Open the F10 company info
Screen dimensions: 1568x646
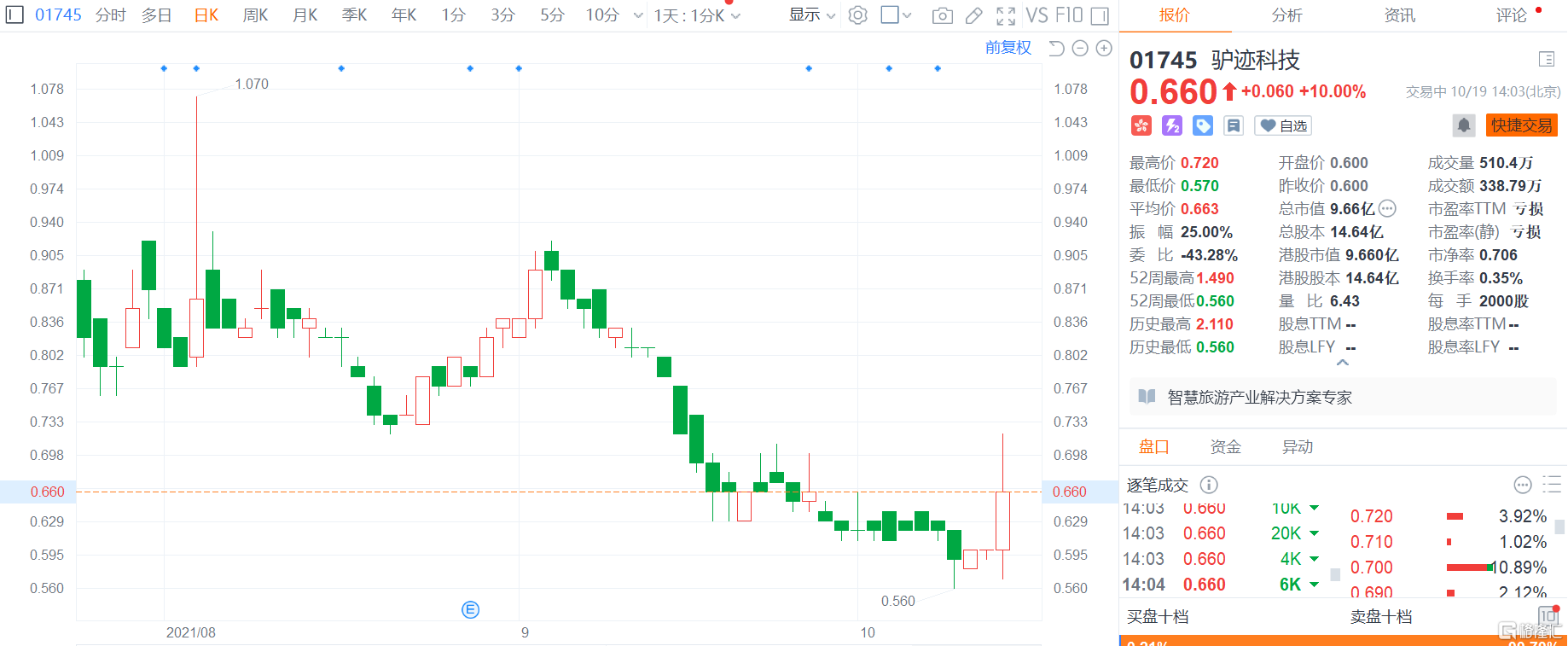(1069, 15)
